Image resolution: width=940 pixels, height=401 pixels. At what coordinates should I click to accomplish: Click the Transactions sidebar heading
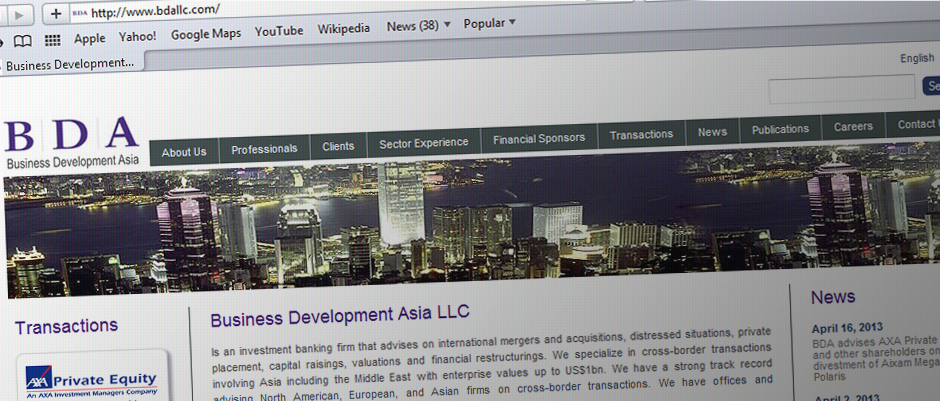pos(67,327)
